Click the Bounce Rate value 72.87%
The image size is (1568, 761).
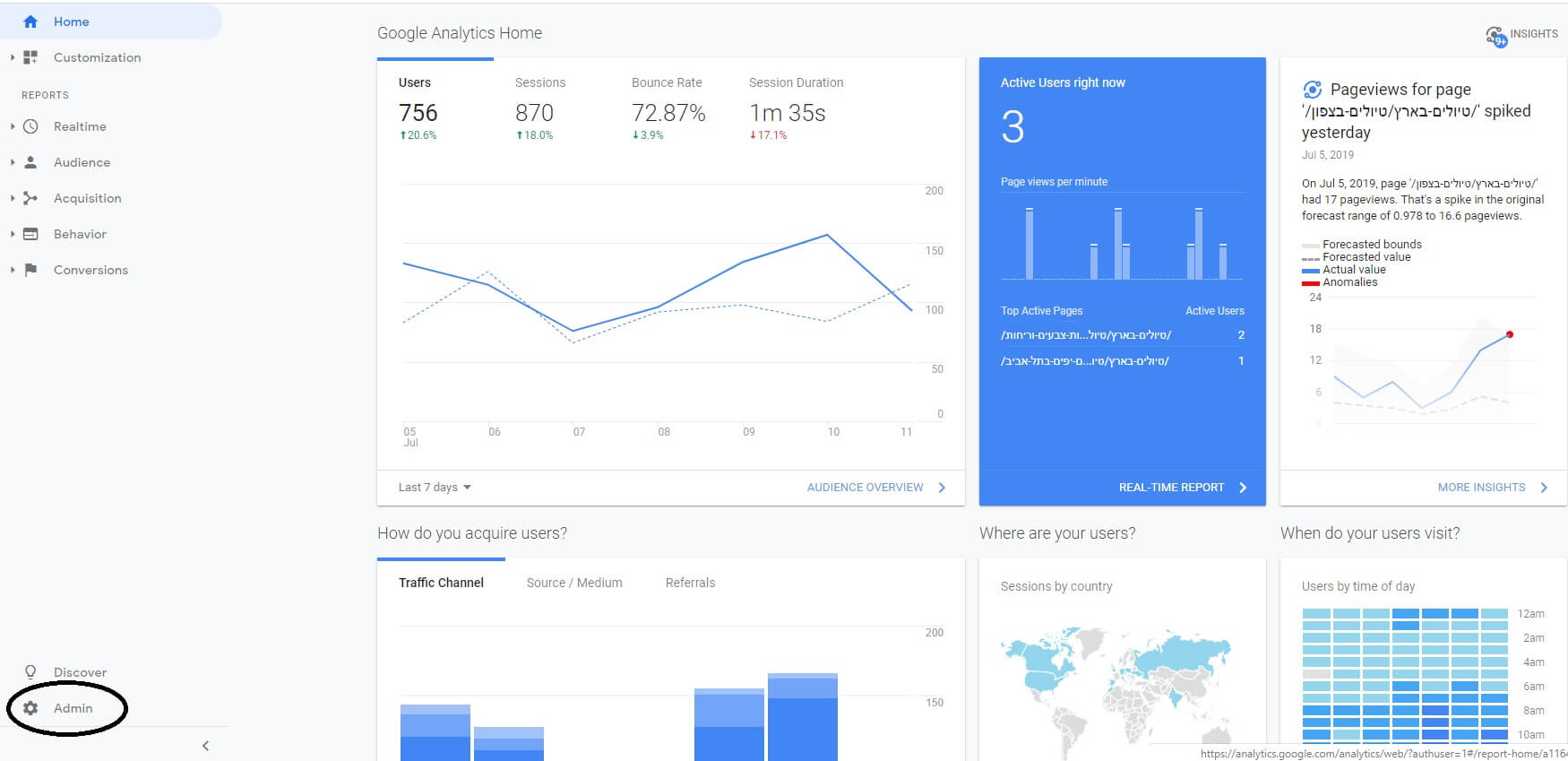[668, 113]
